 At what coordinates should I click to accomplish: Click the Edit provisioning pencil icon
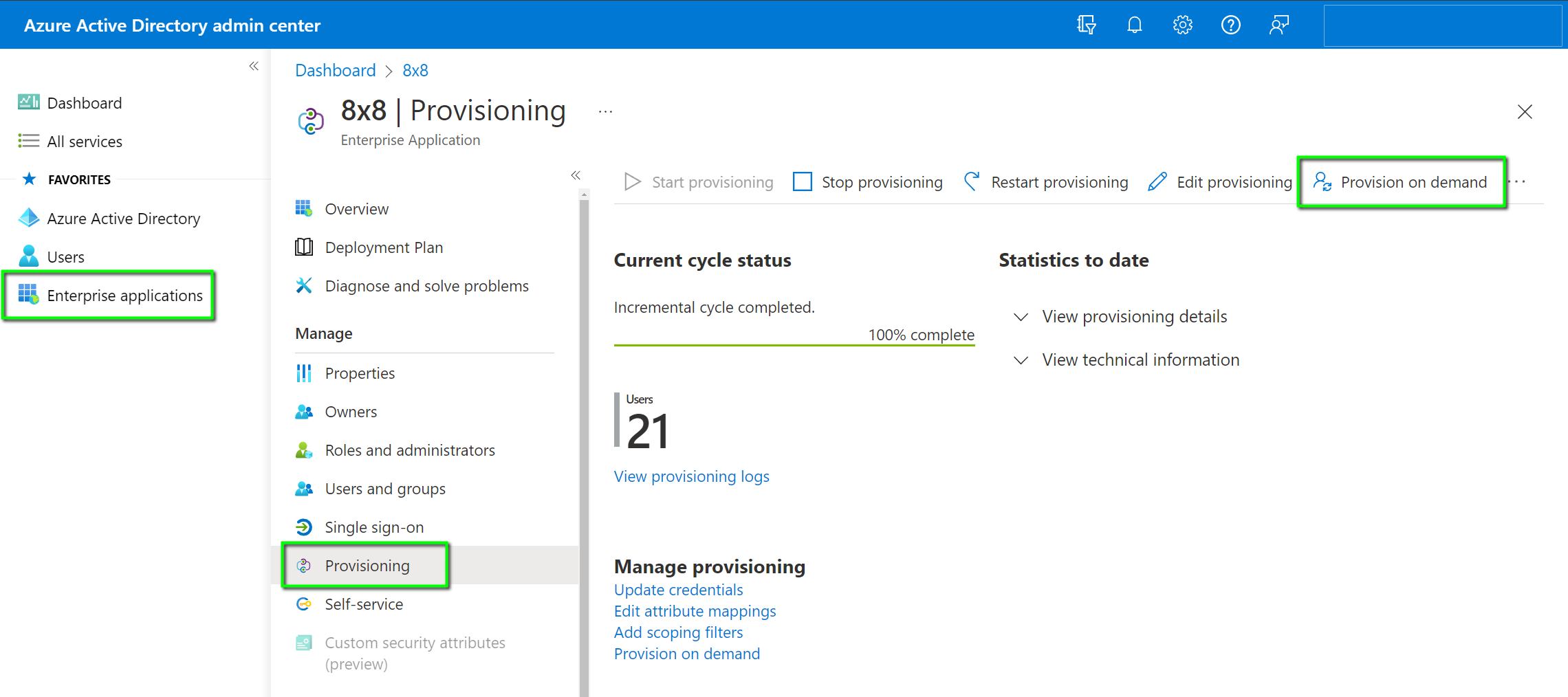click(1157, 181)
